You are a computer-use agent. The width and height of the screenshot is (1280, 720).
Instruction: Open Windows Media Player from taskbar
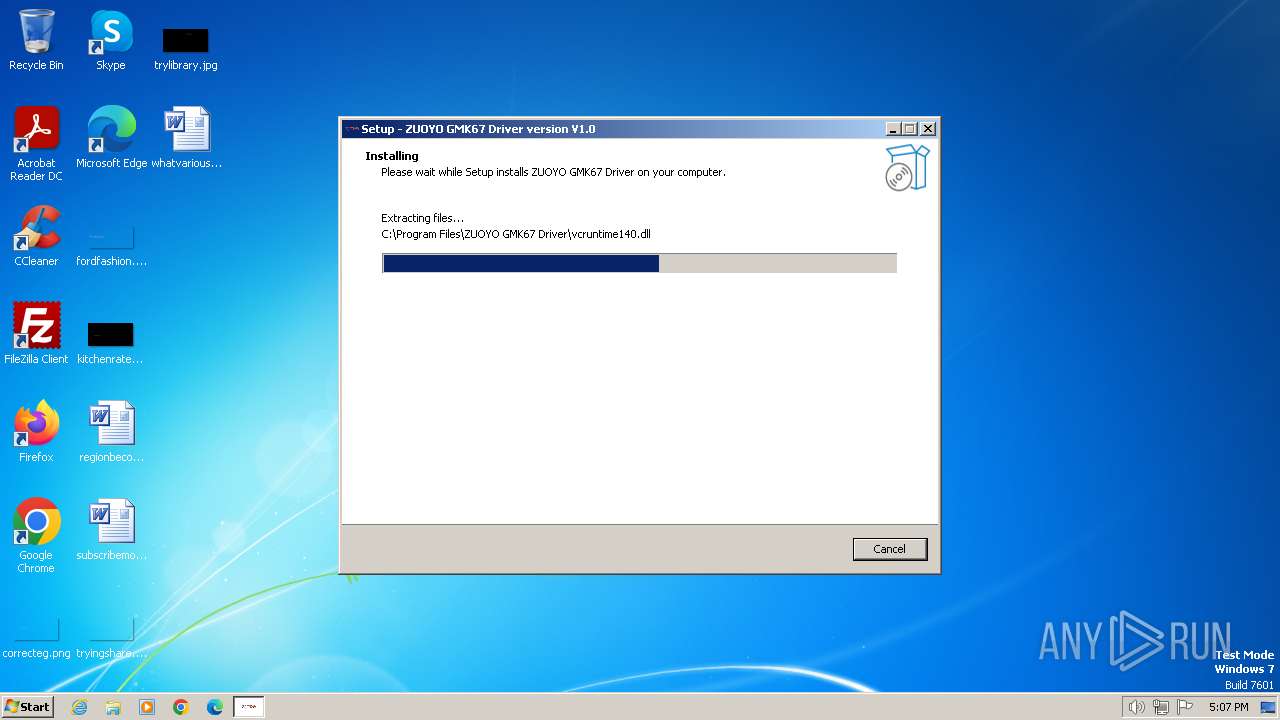click(147, 707)
